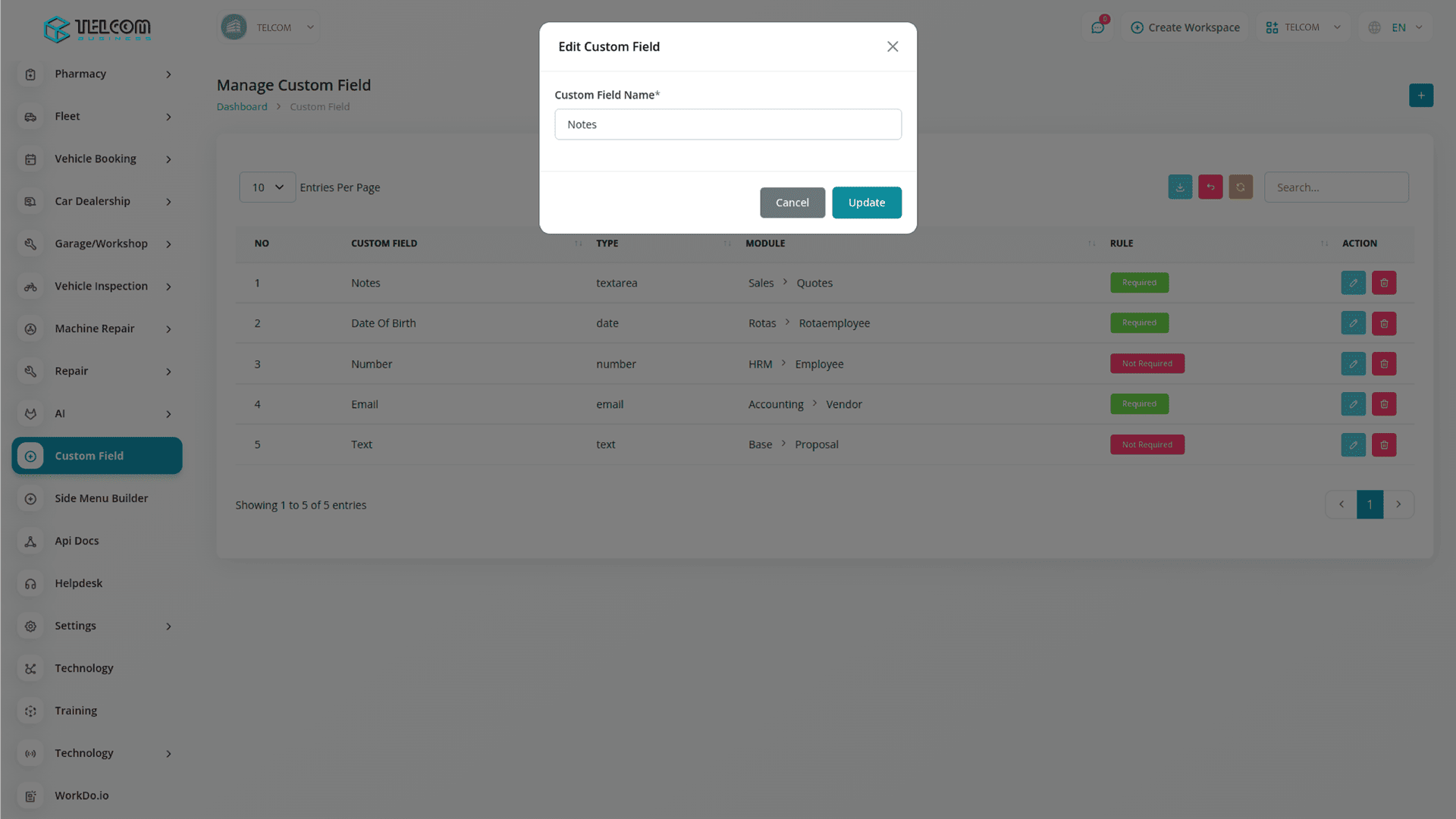Click the red undo icon above table

coord(1210,187)
